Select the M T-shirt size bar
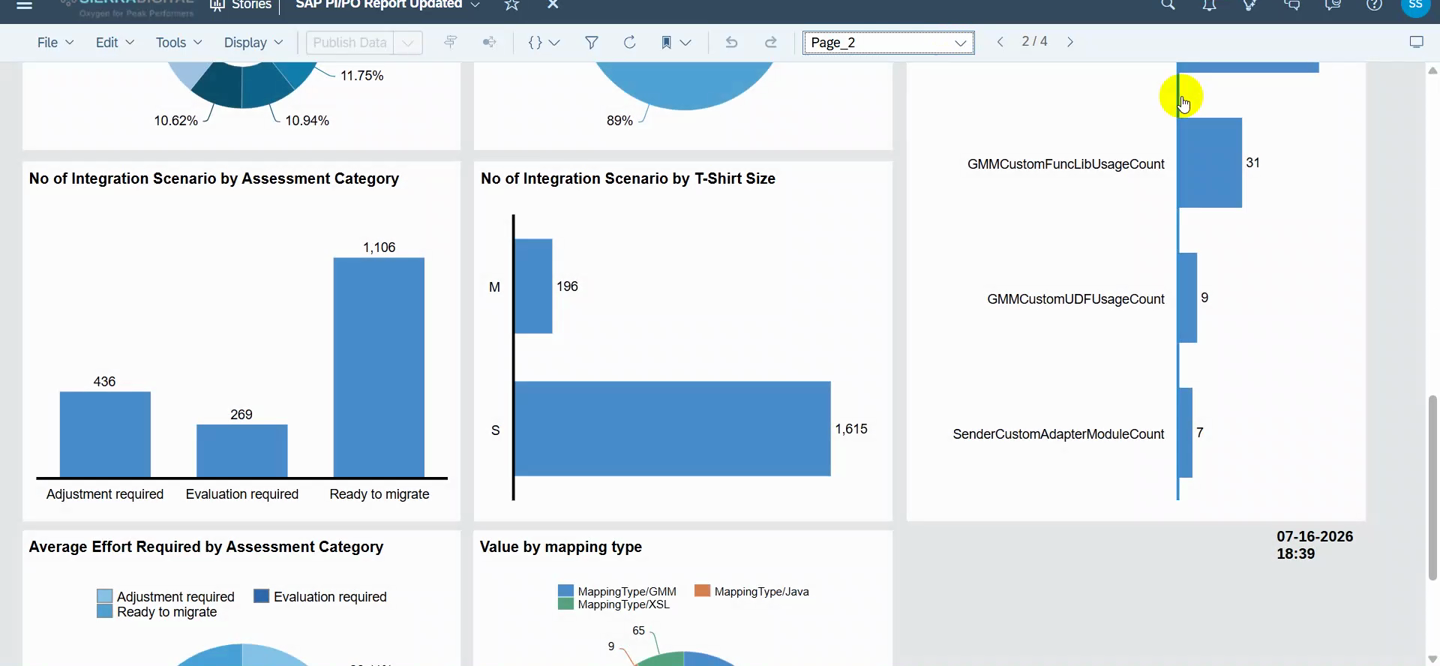This screenshot has height=666, width=1440. (x=533, y=286)
